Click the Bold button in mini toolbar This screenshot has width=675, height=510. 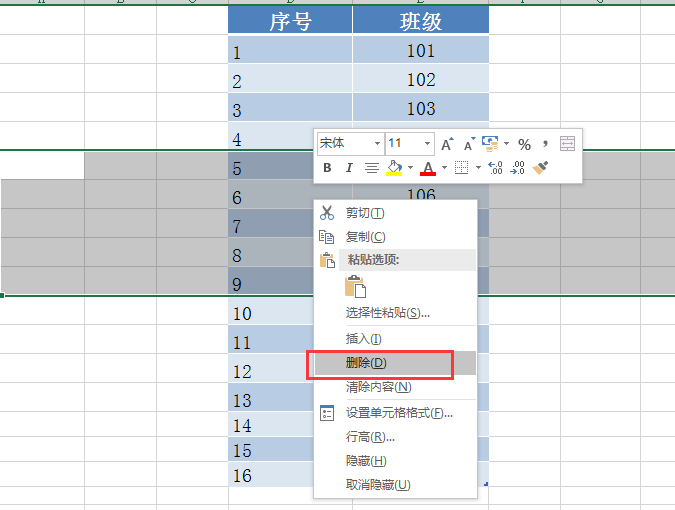(x=327, y=167)
